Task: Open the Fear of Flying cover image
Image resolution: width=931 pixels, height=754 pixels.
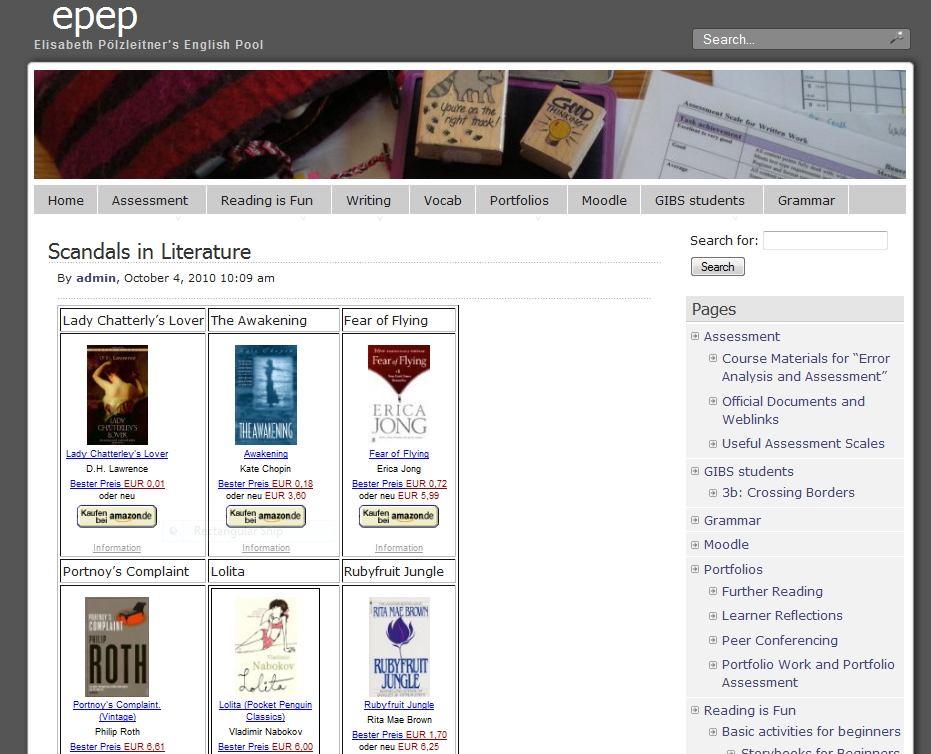Action: 399,395
